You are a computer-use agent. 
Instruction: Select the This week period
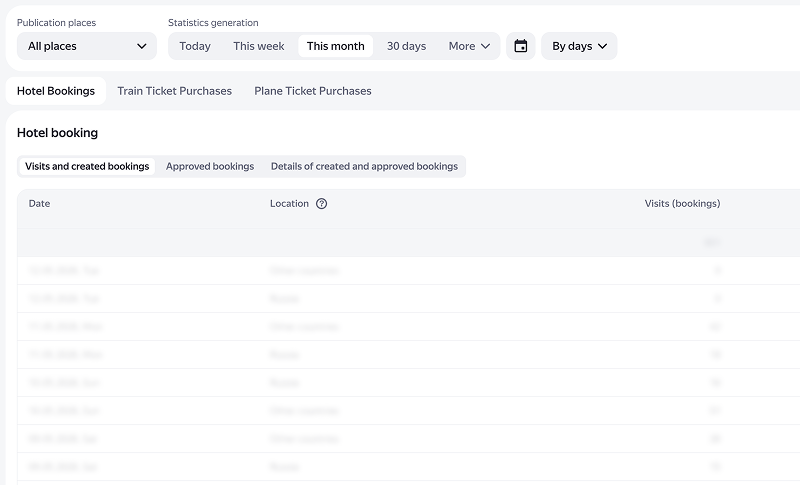point(259,46)
